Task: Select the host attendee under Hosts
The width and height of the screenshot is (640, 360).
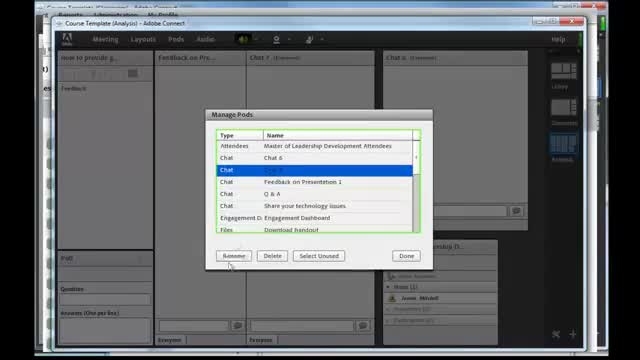Action: (441, 298)
